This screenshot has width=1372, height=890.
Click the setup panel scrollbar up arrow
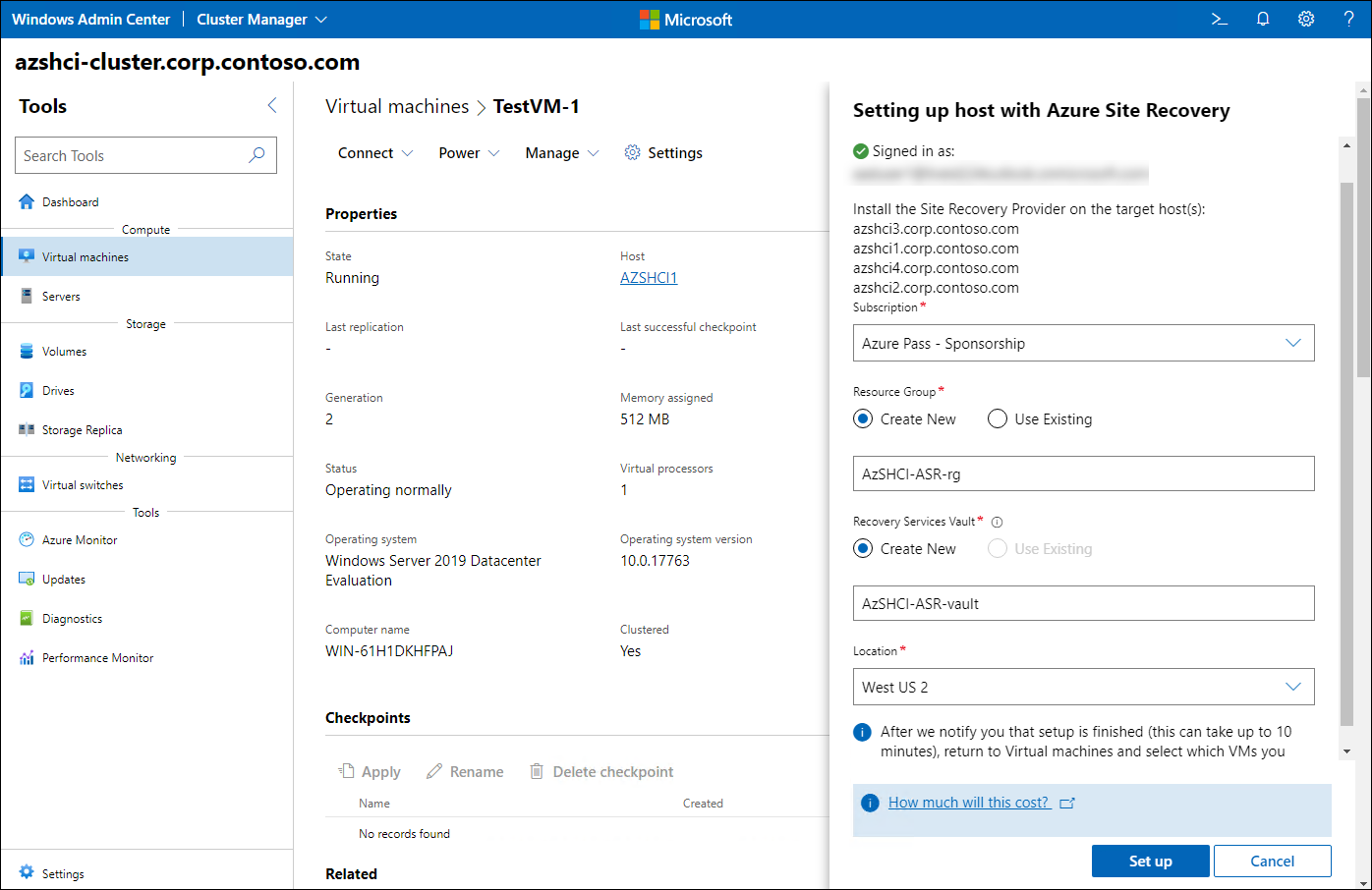pos(1346,145)
